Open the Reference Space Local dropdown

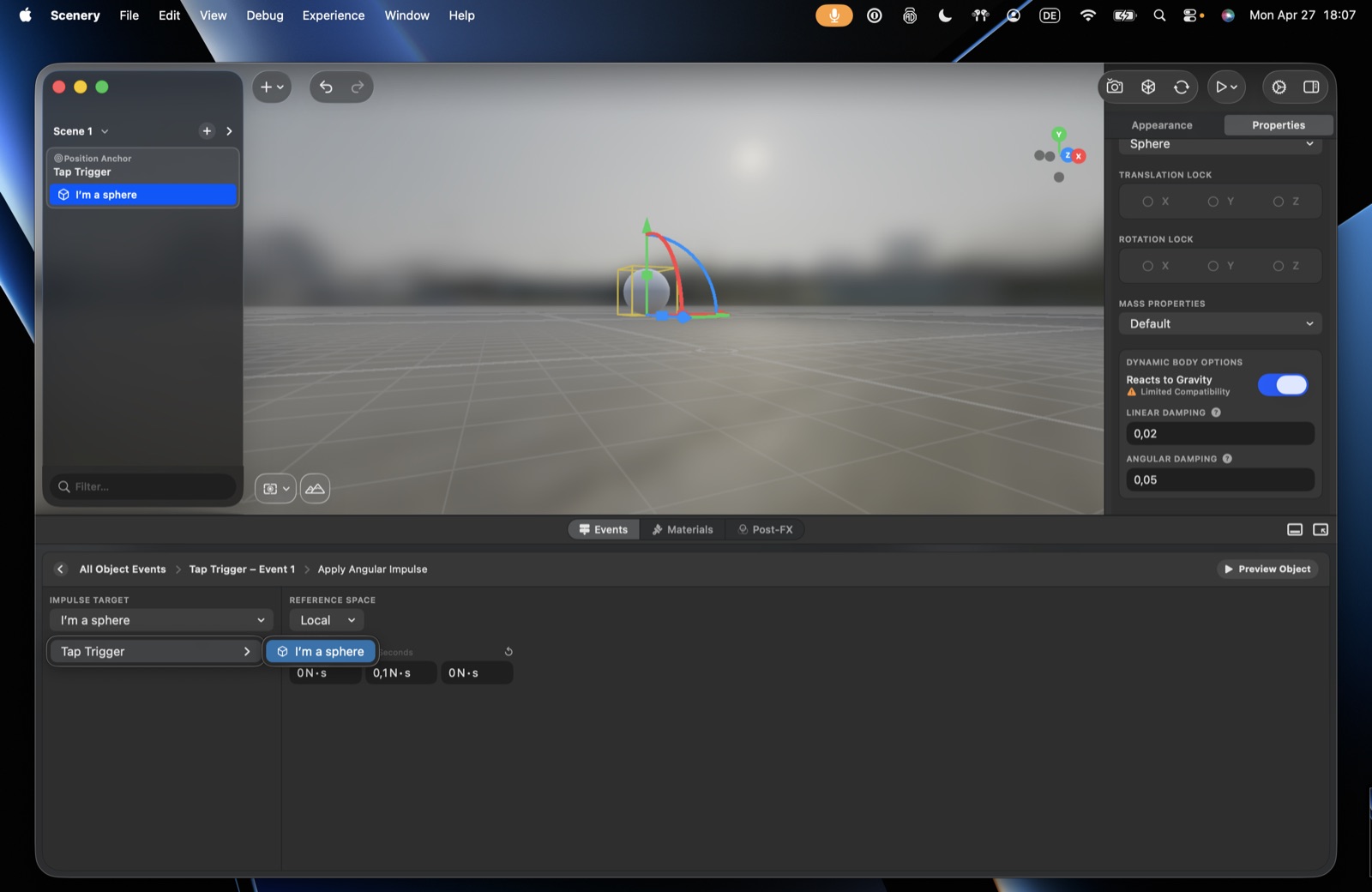pos(327,620)
